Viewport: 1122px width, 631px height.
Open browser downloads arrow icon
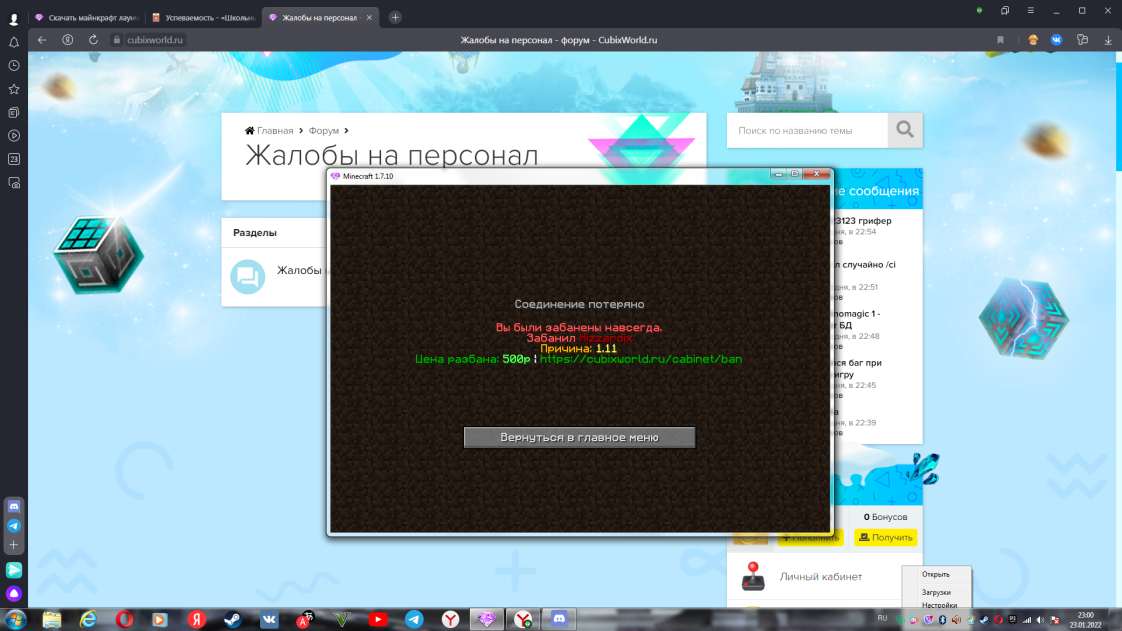click(x=1107, y=40)
